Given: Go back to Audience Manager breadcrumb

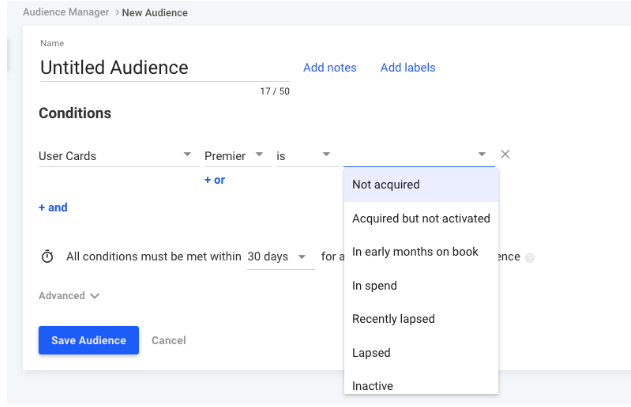Looking at the screenshot, I should (66, 12).
